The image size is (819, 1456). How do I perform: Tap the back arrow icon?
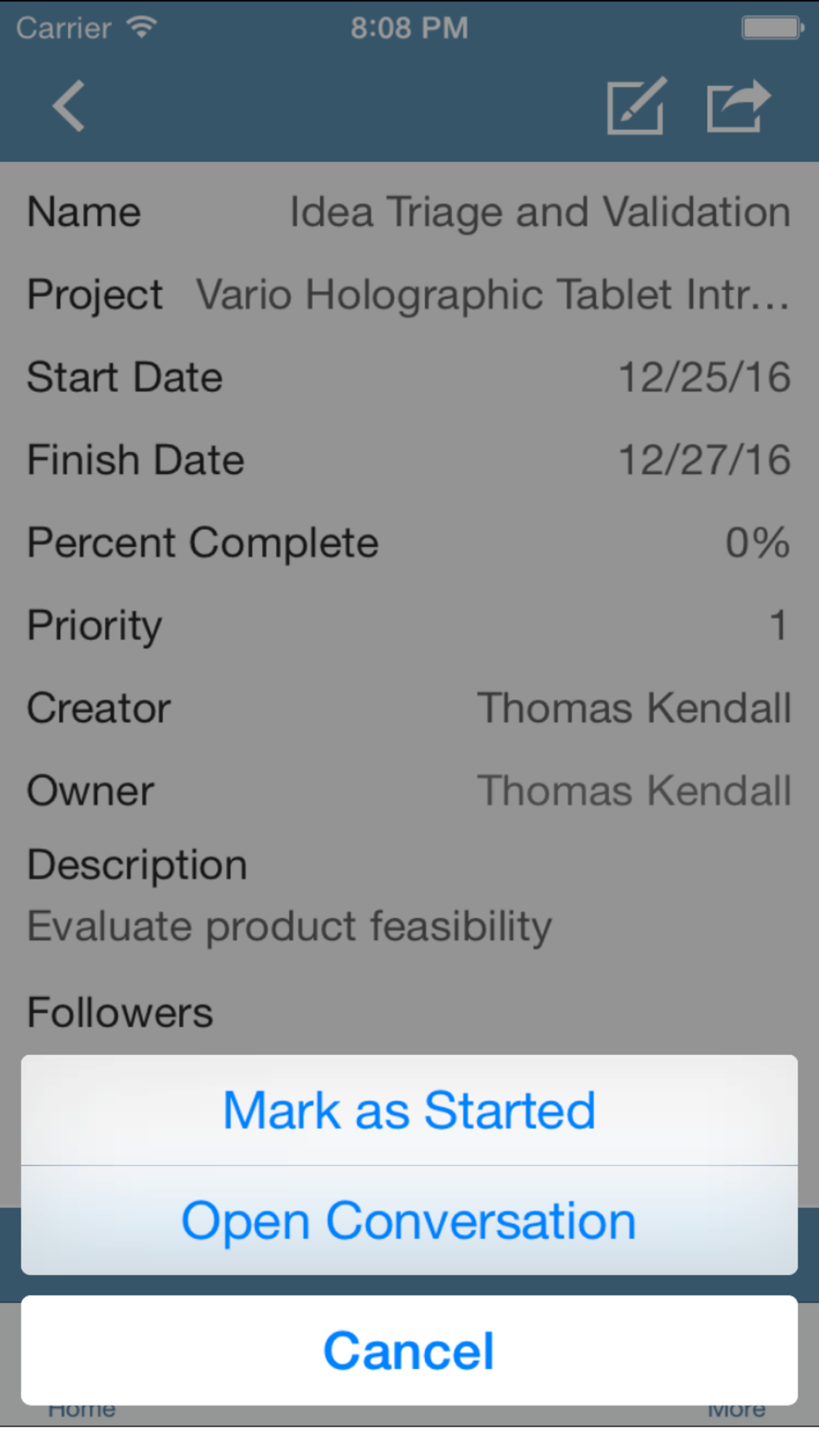pos(69,106)
